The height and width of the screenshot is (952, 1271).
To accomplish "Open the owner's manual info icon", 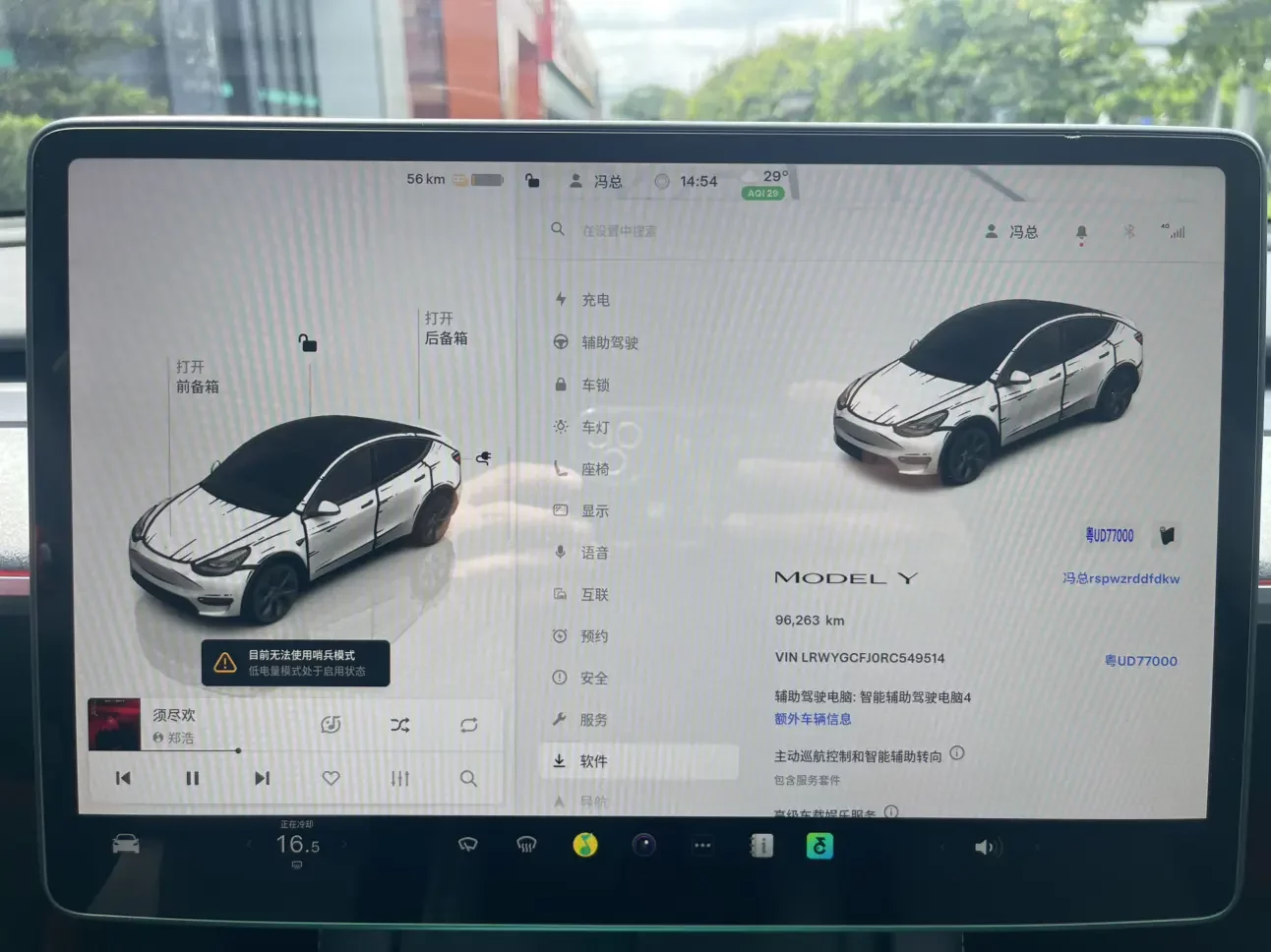I will click(x=761, y=846).
